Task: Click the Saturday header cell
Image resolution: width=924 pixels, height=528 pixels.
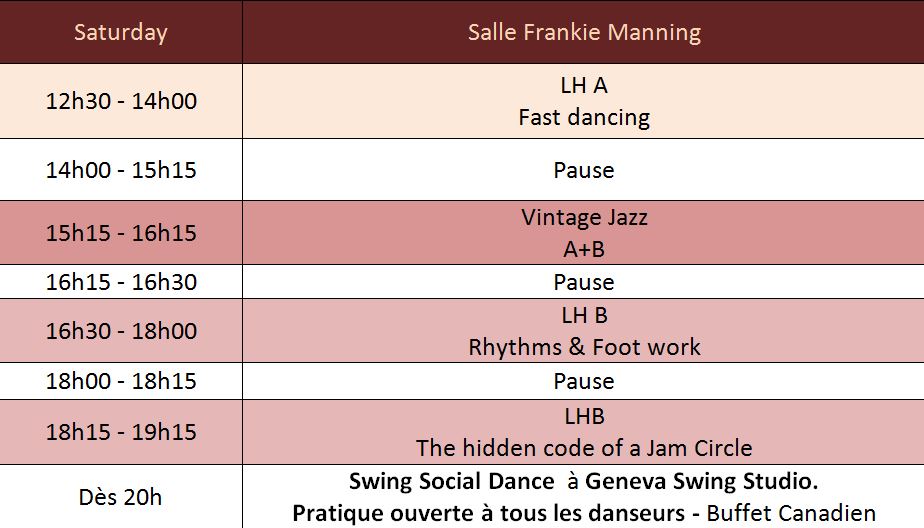Action: 121,32
